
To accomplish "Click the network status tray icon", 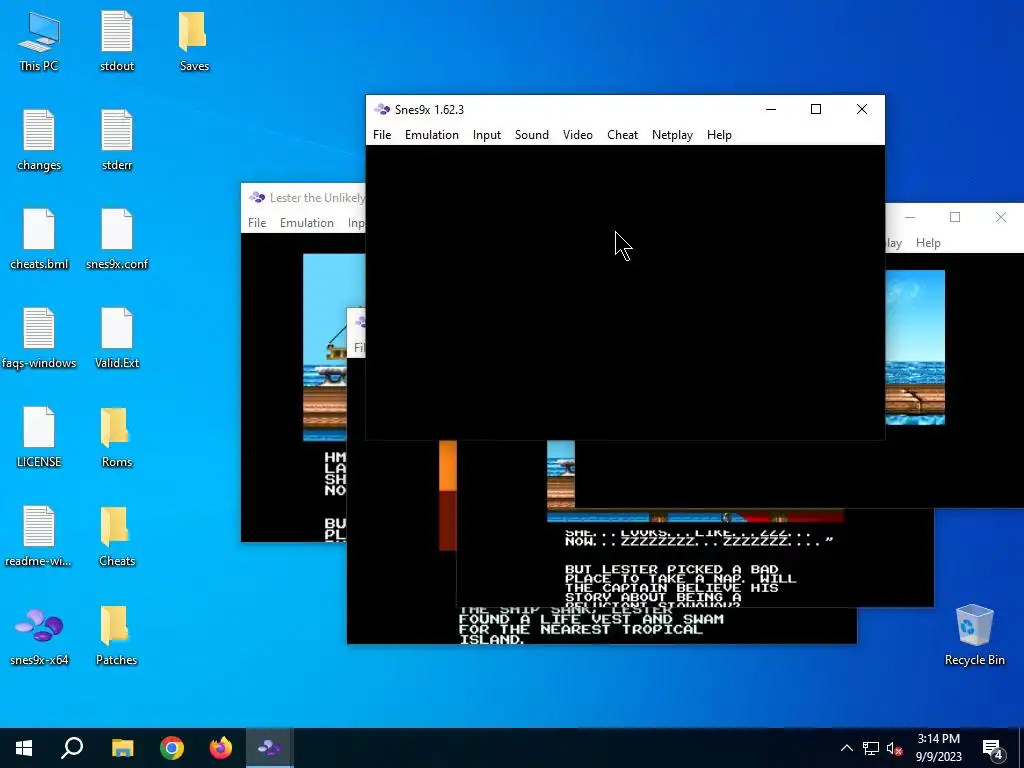I will [x=871, y=748].
